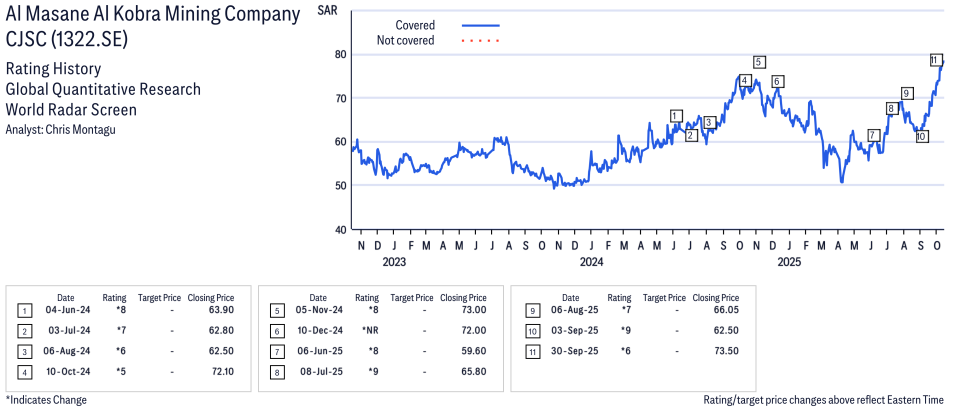
Task: Click the blue Covered legend line
Action: [x=481, y=25]
